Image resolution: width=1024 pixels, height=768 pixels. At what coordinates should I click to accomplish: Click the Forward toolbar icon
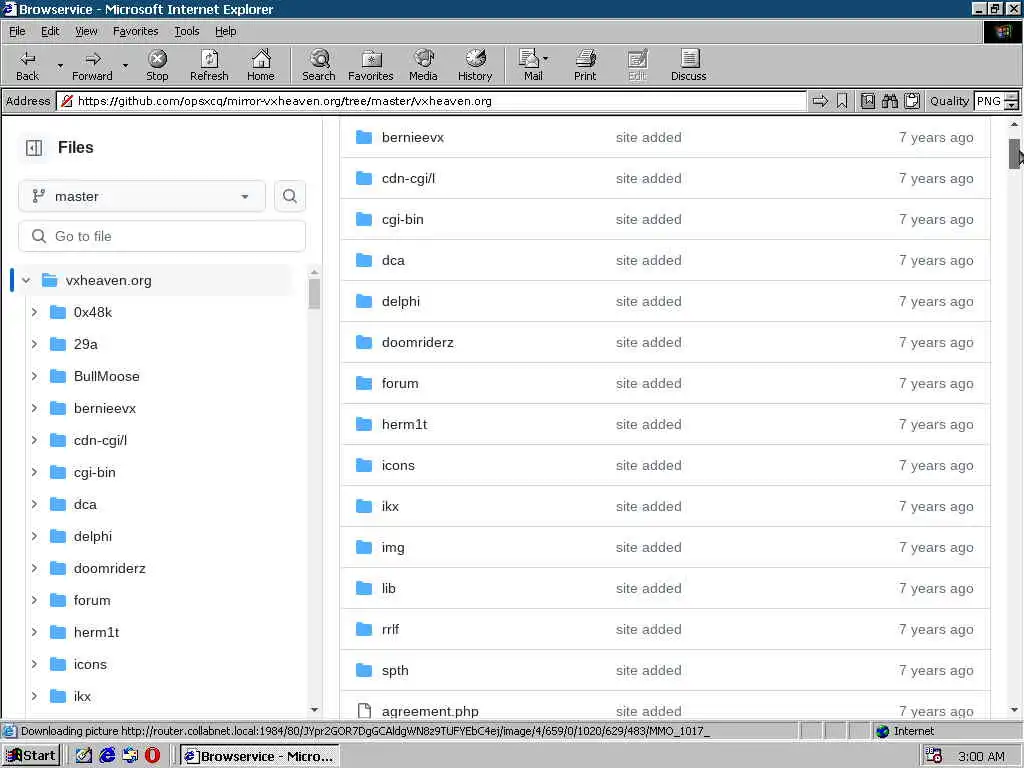tap(92, 65)
